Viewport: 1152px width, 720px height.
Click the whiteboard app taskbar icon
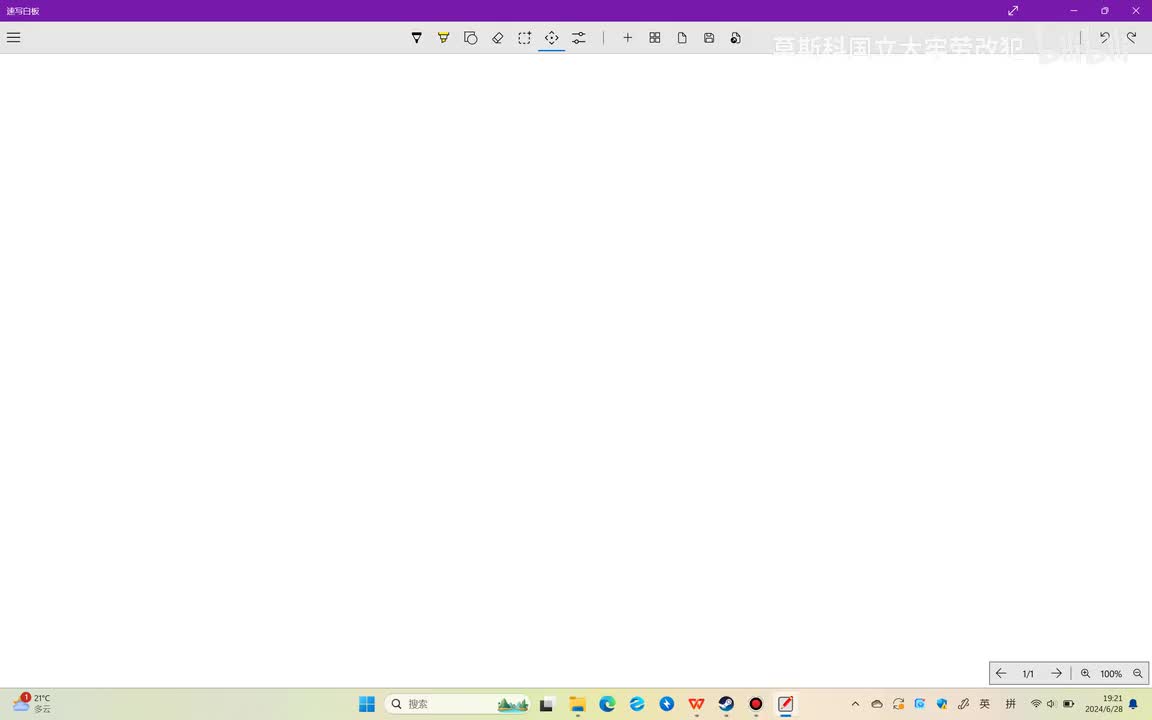785,704
